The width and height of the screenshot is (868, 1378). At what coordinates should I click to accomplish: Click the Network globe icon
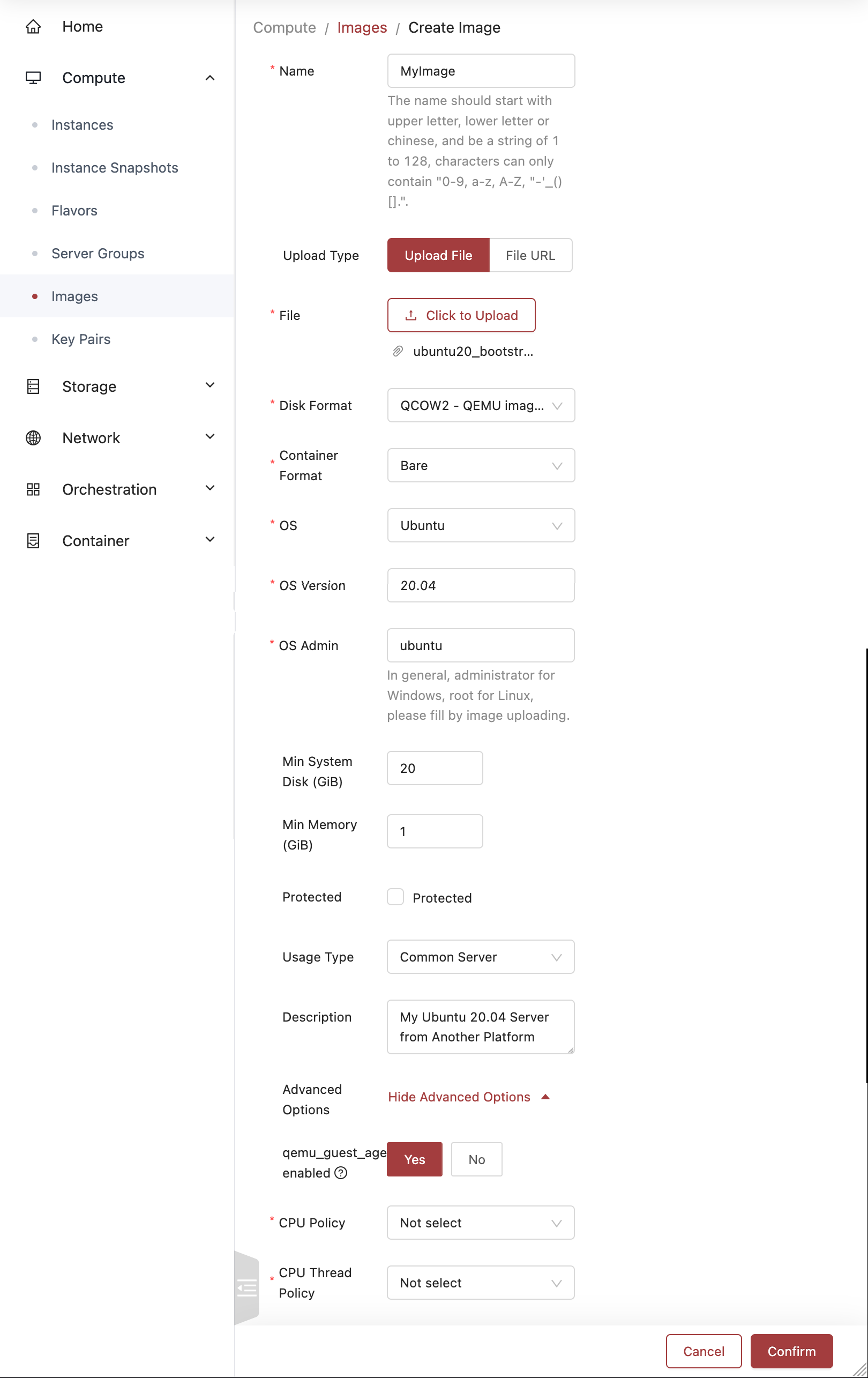click(33, 437)
